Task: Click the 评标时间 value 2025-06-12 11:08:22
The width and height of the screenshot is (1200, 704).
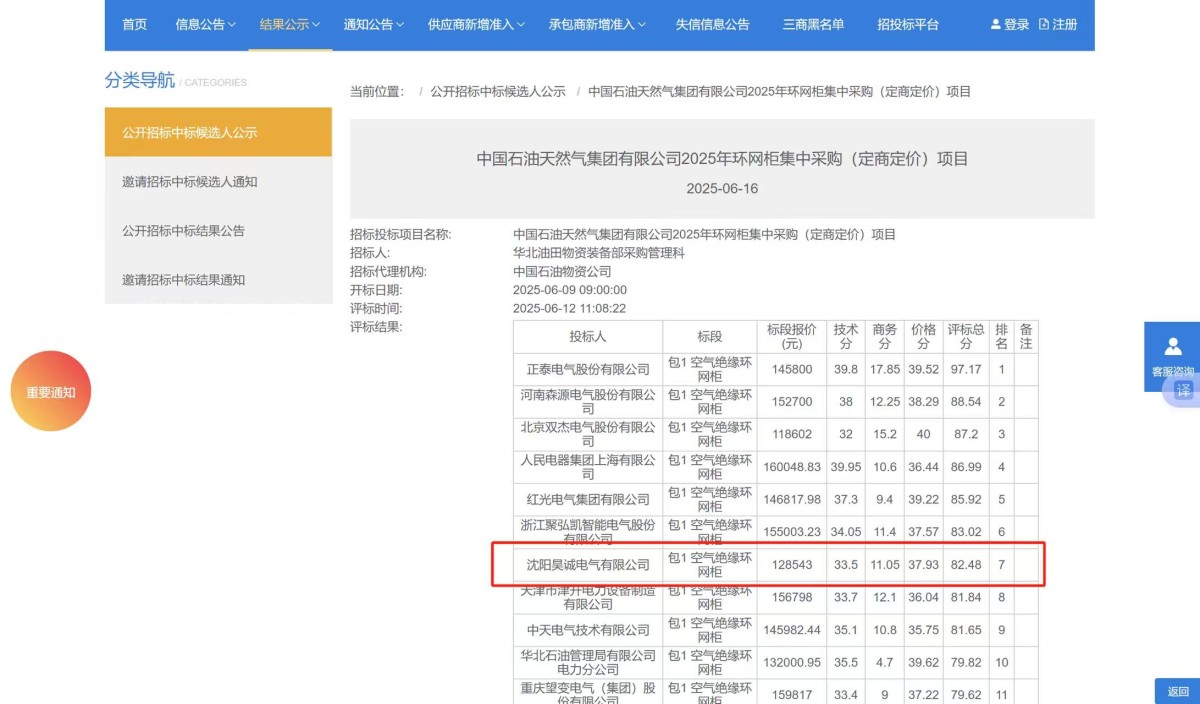Action: (x=569, y=308)
